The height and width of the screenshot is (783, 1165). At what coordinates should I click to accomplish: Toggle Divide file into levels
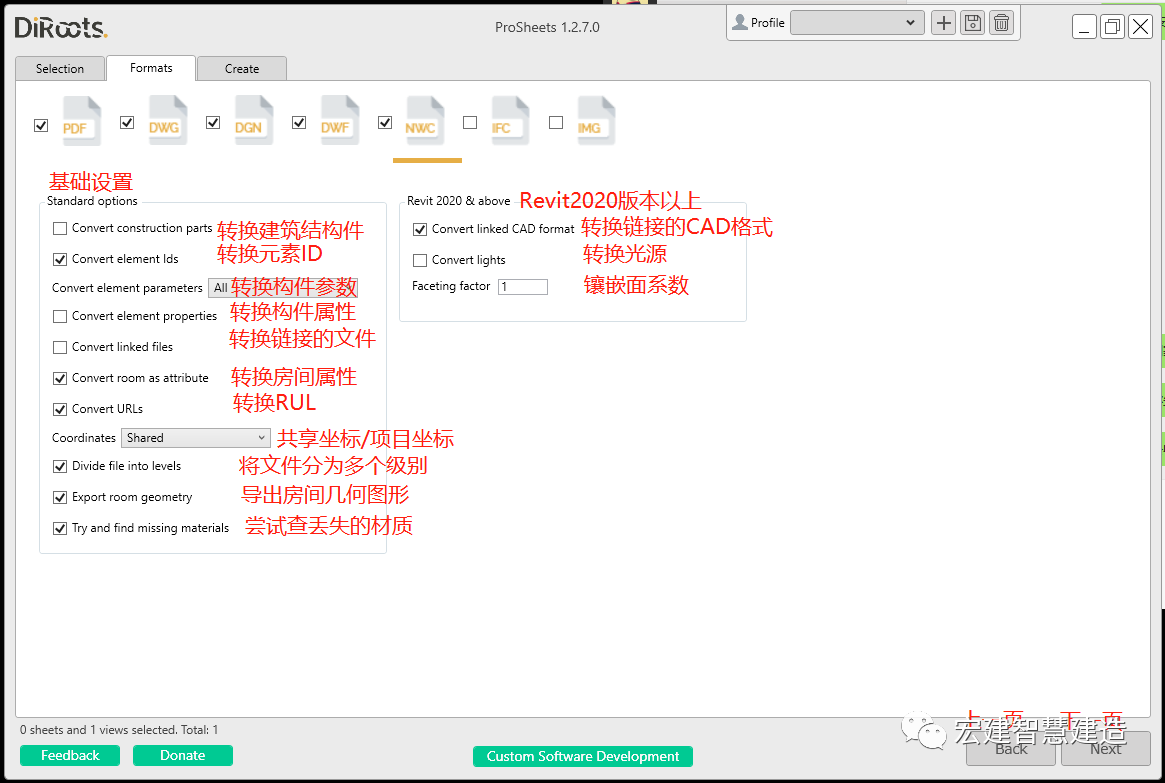tap(60, 467)
